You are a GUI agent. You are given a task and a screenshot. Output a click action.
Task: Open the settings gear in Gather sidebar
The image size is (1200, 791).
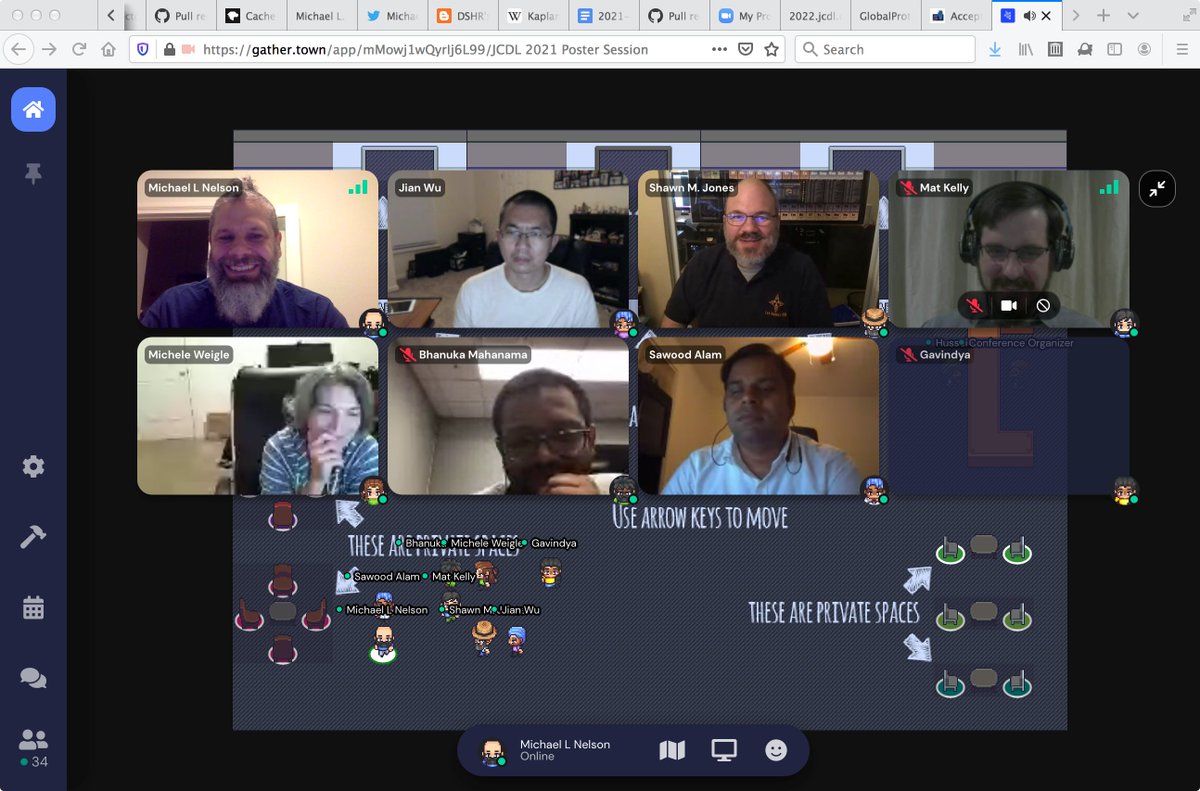(x=33, y=466)
